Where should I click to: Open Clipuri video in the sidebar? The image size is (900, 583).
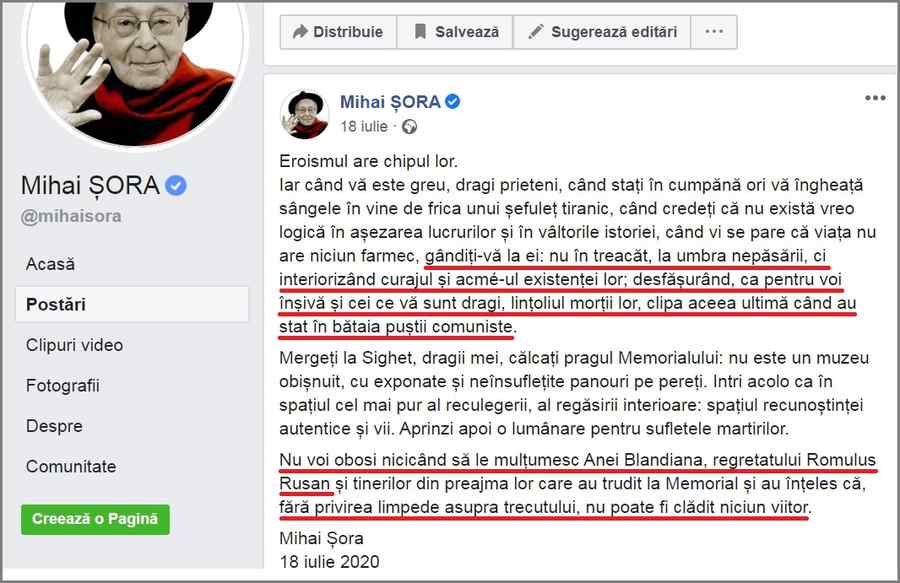[75, 345]
